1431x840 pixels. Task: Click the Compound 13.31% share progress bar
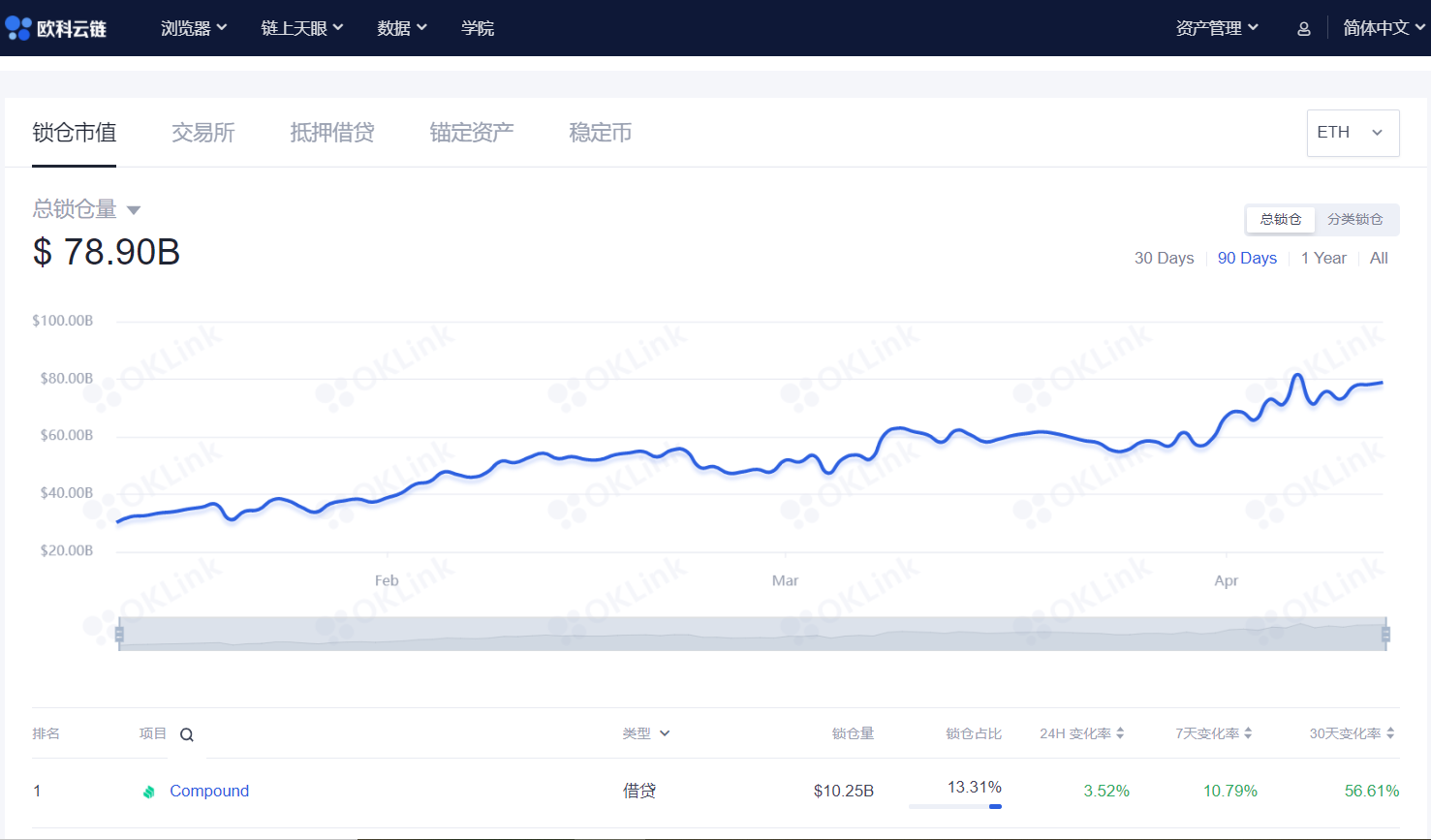[955, 806]
